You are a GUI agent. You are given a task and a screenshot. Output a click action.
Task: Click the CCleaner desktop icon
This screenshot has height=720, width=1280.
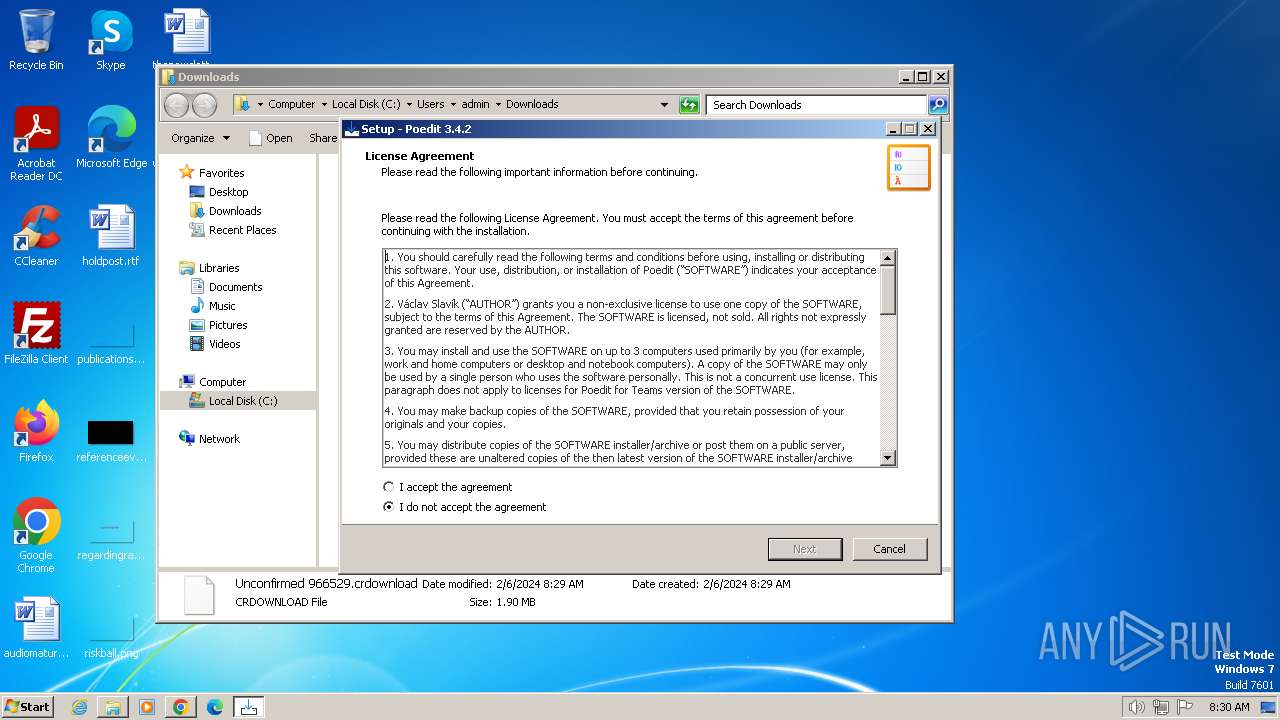[x=36, y=236]
